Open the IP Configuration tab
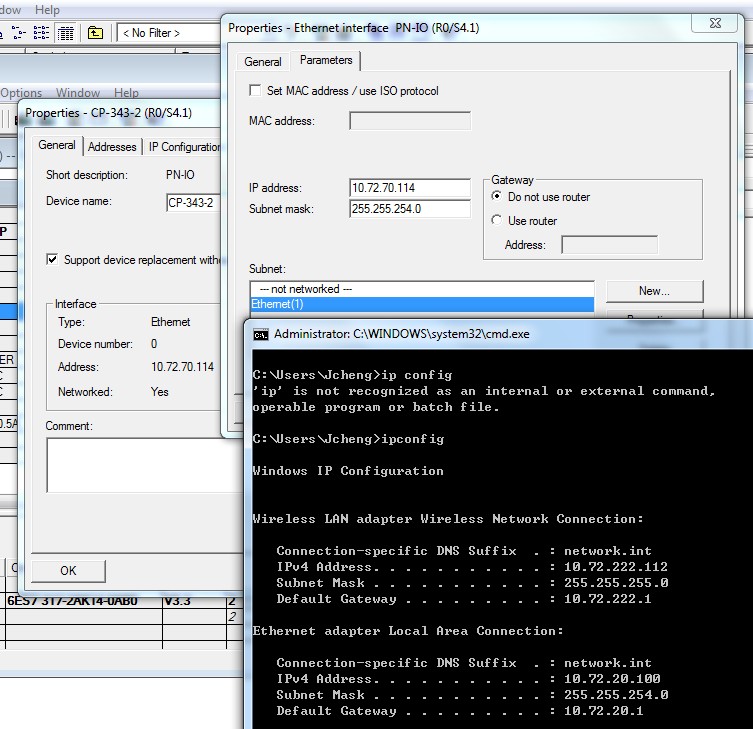753x729 pixels. pyautogui.click(x=184, y=147)
